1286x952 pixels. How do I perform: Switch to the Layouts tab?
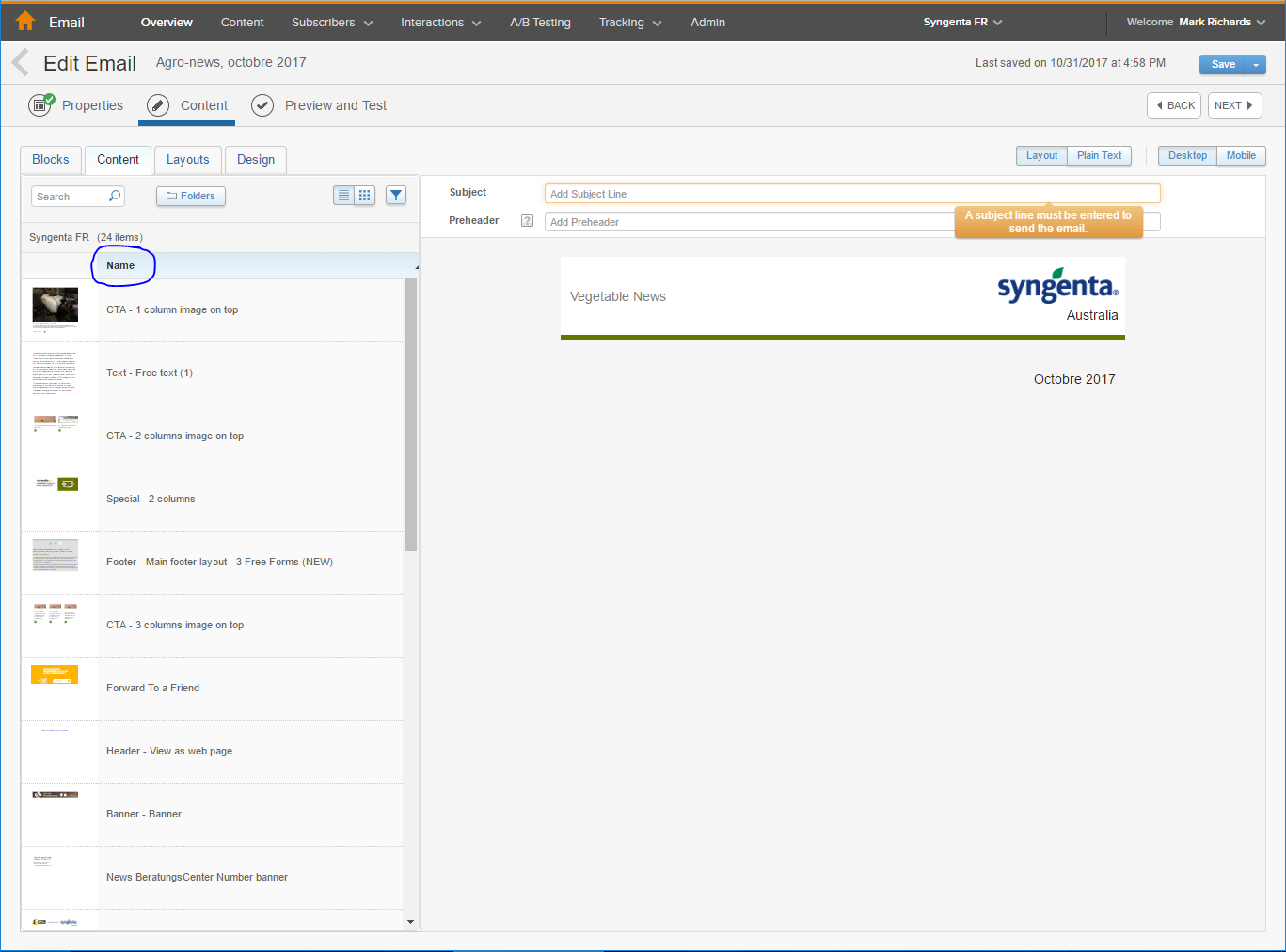[188, 160]
